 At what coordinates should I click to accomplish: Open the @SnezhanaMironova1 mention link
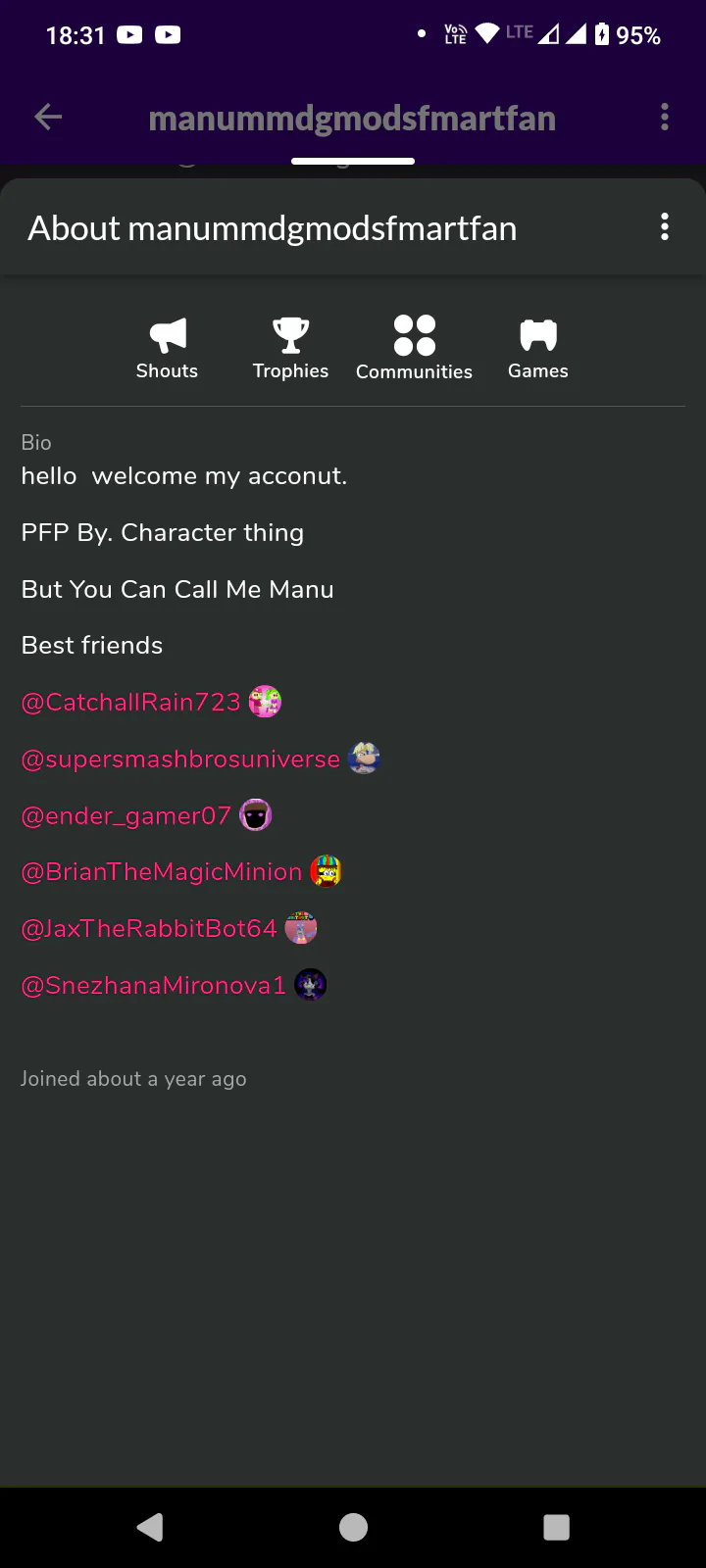[154, 986]
